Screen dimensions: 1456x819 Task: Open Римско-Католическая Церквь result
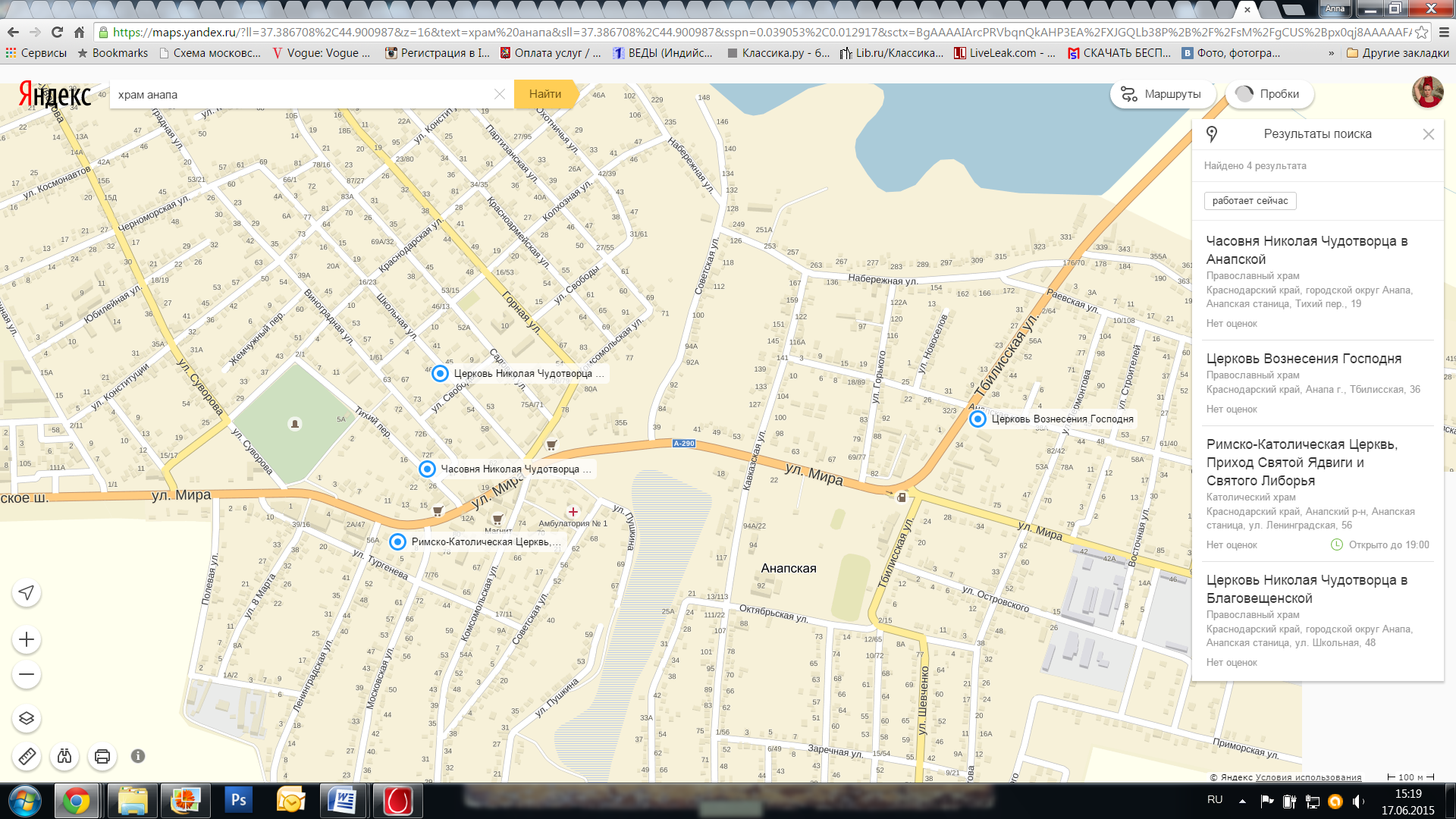(x=1318, y=493)
